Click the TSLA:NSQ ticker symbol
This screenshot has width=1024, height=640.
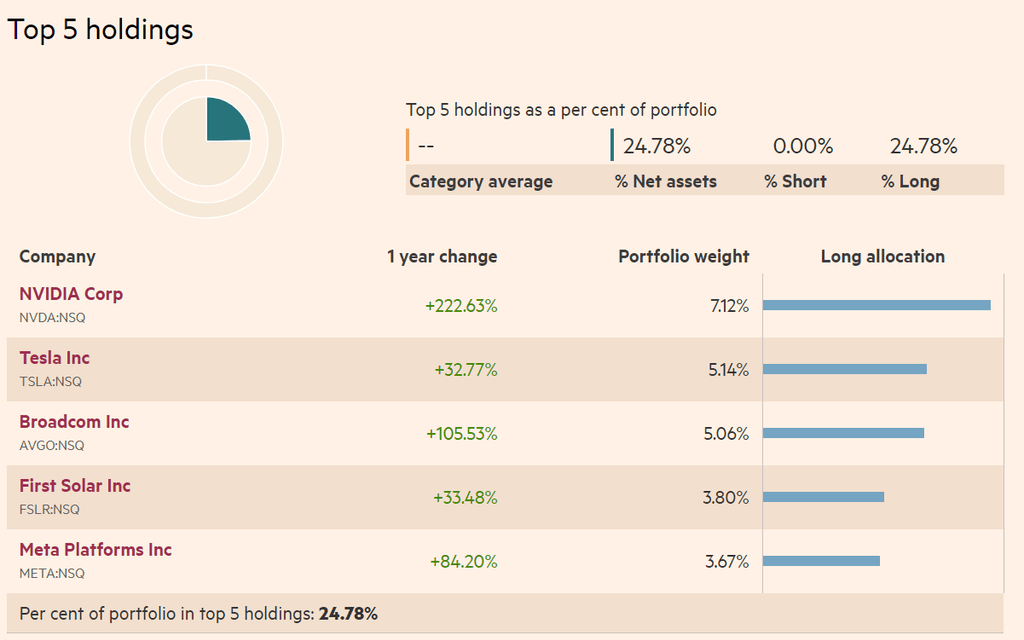tap(51, 382)
